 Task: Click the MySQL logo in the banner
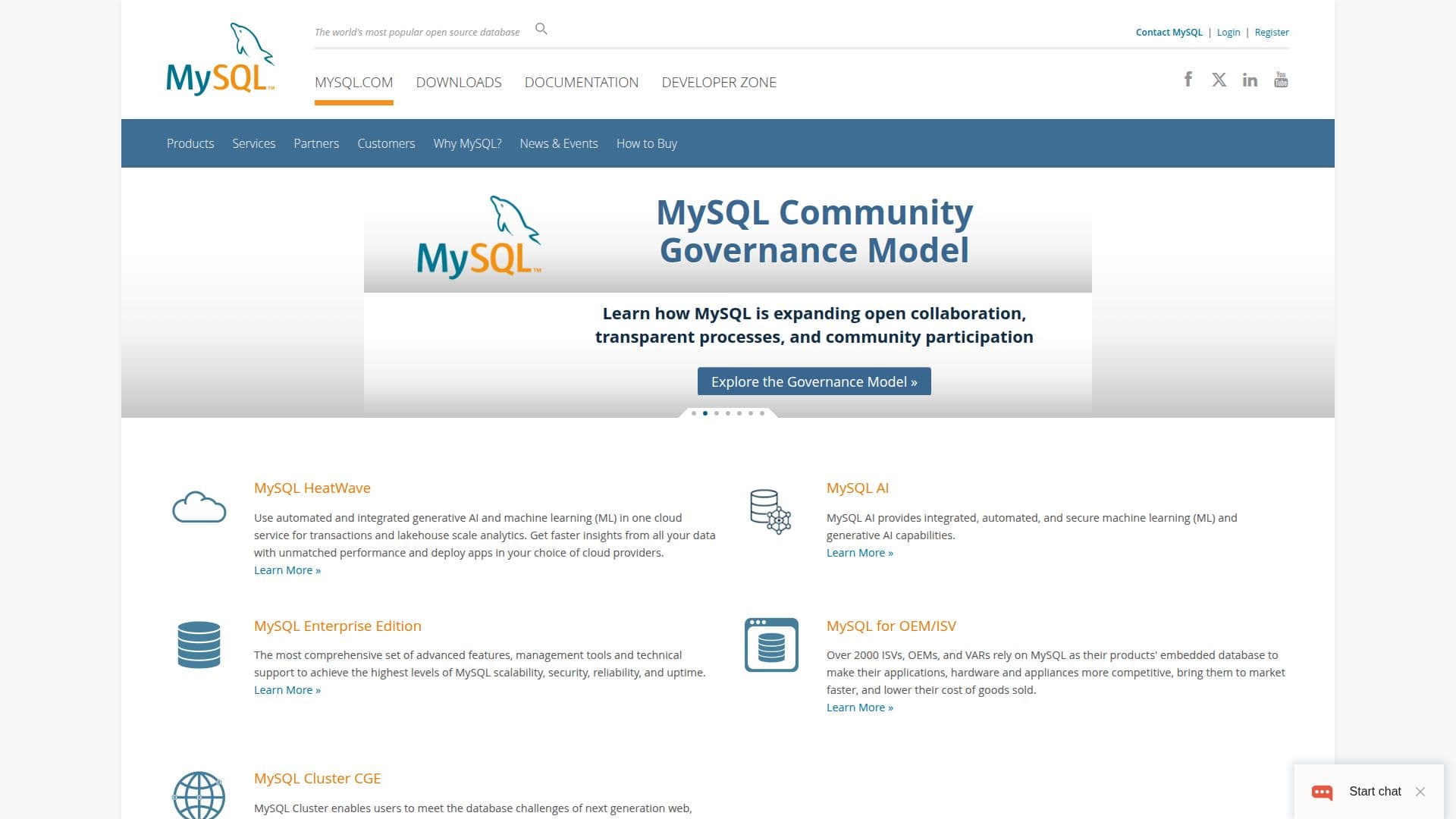click(479, 237)
